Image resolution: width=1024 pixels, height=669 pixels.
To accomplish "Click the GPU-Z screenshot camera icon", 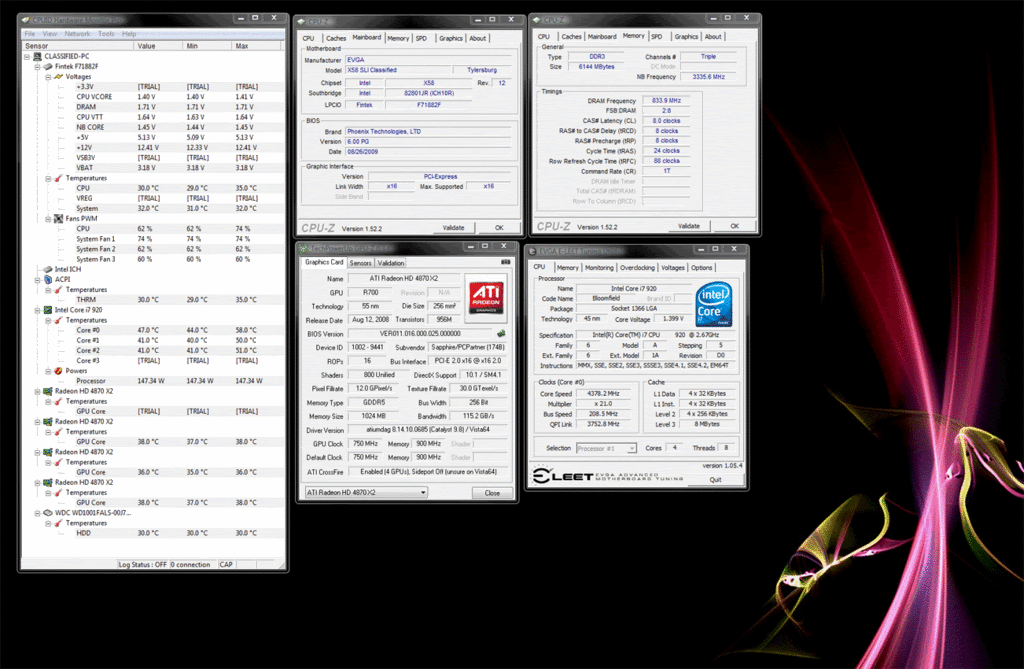I will click(505, 262).
